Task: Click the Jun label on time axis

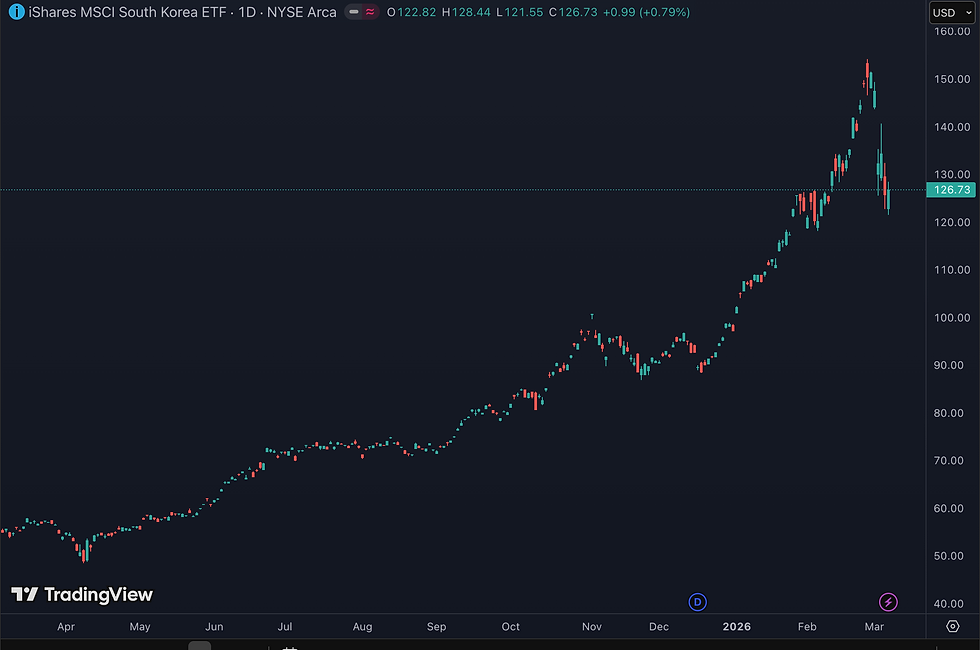Action: tap(214, 627)
